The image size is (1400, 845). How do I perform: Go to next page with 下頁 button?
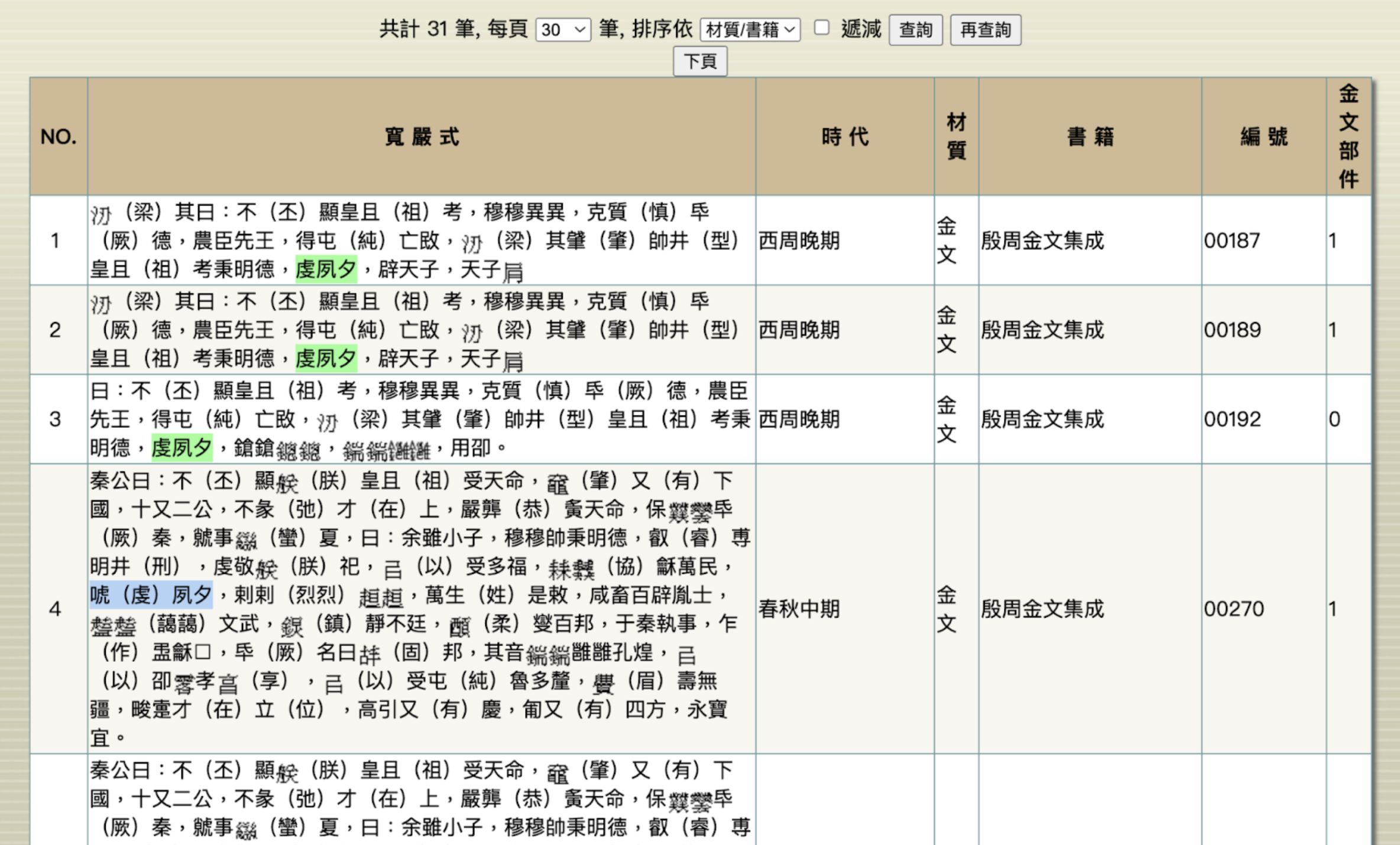pos(700,61)
